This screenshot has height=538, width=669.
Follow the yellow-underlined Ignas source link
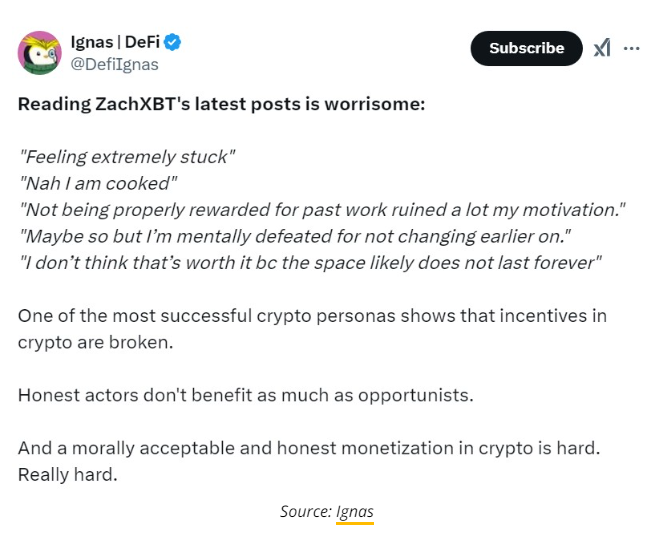click(x=355, y=511)
